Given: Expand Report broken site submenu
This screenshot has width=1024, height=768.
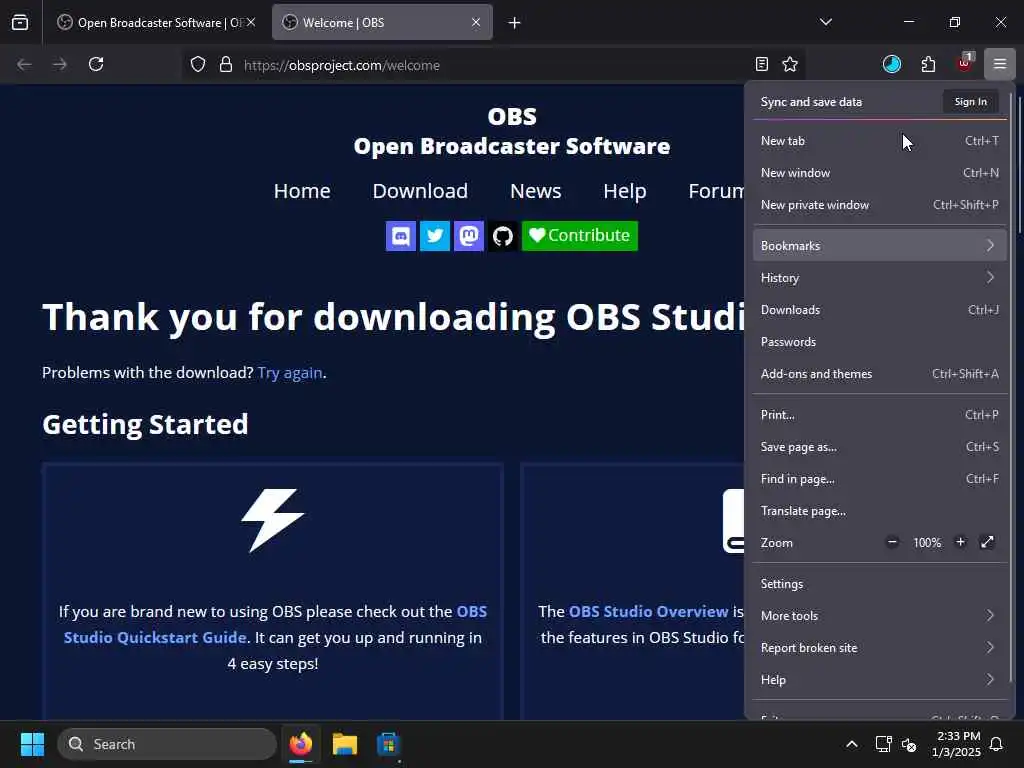Looking at the screenshot, I should click(x=879, y=647).
